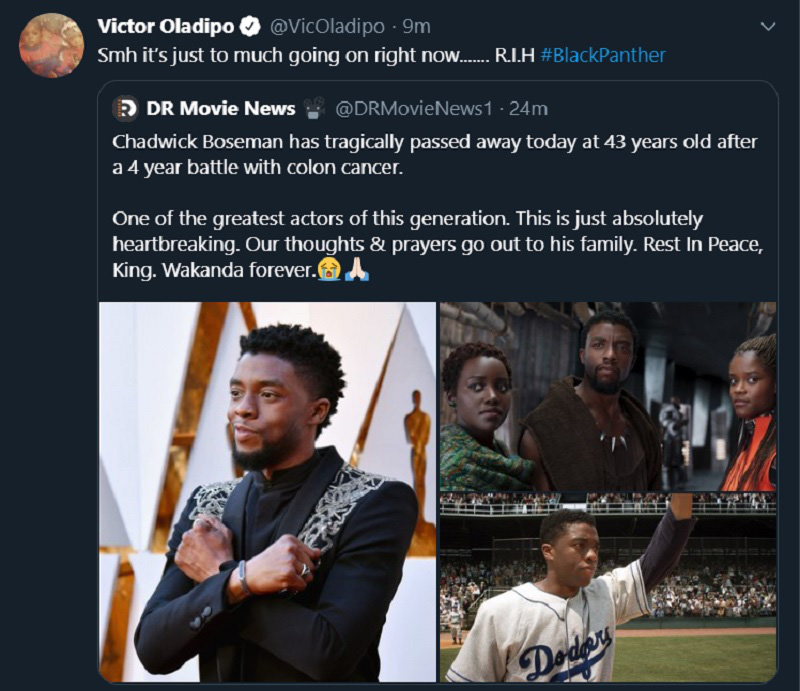The height and width of the screenshot is (691, 800).
Task: Open the @VicOladipo handle link
Action: coord(327,27)
